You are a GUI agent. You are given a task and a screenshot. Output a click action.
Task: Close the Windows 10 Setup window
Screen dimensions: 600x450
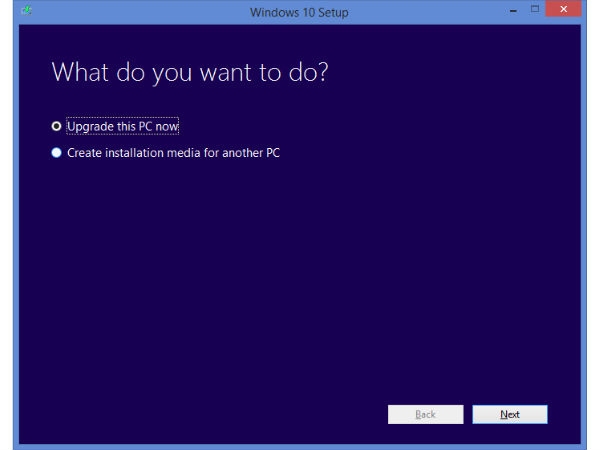click(x=563, y=9)
